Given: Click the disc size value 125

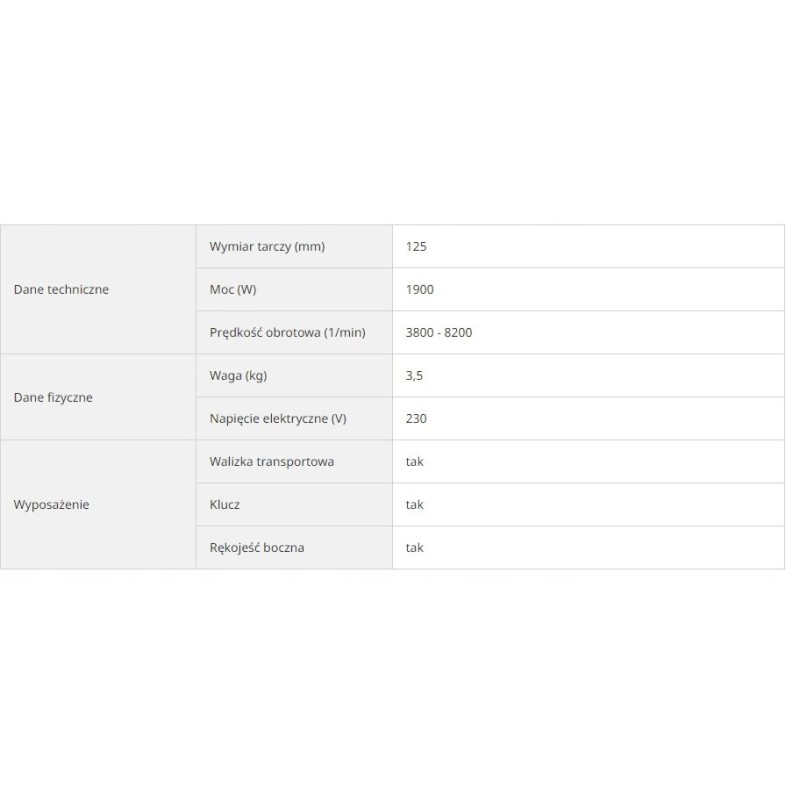Looking at the screenshot, I should (x=416, y=246).
